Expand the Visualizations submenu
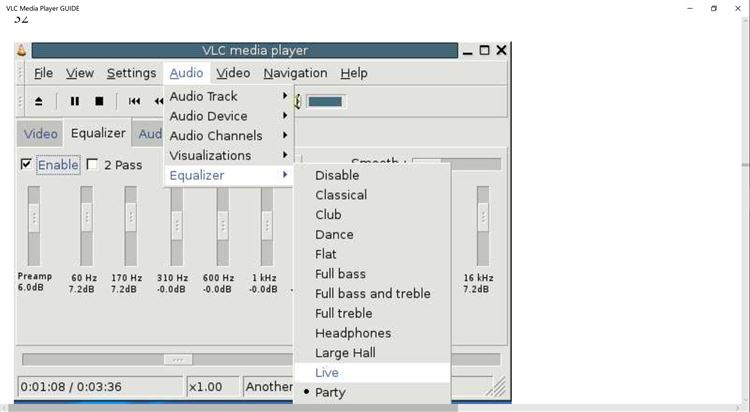The image size is (750, 412). (228, 156)
